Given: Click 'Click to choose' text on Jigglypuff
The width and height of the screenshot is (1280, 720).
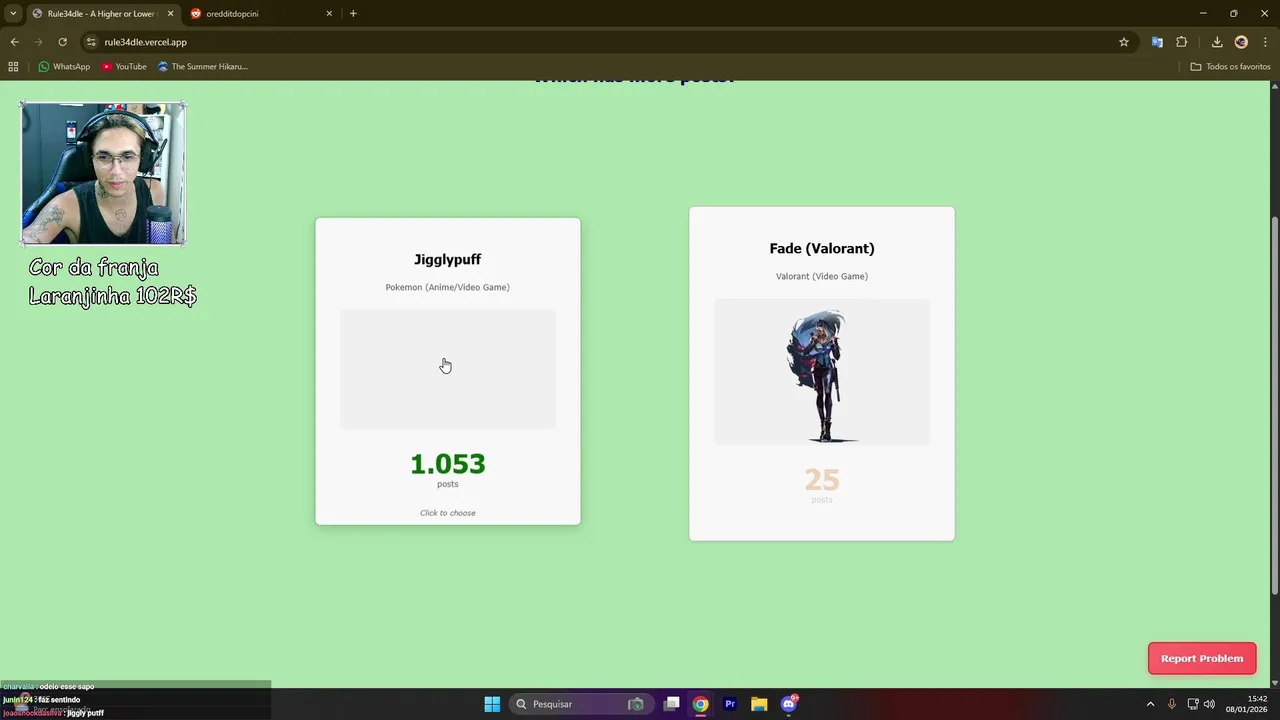Looking at the screenshot, I should point(448,513).
